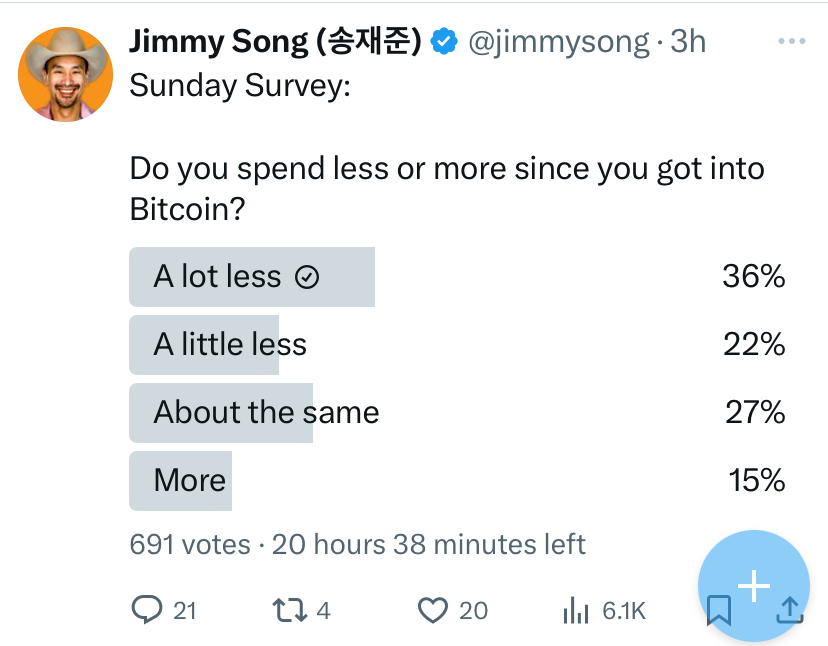Click the blue verified badge

444,42
